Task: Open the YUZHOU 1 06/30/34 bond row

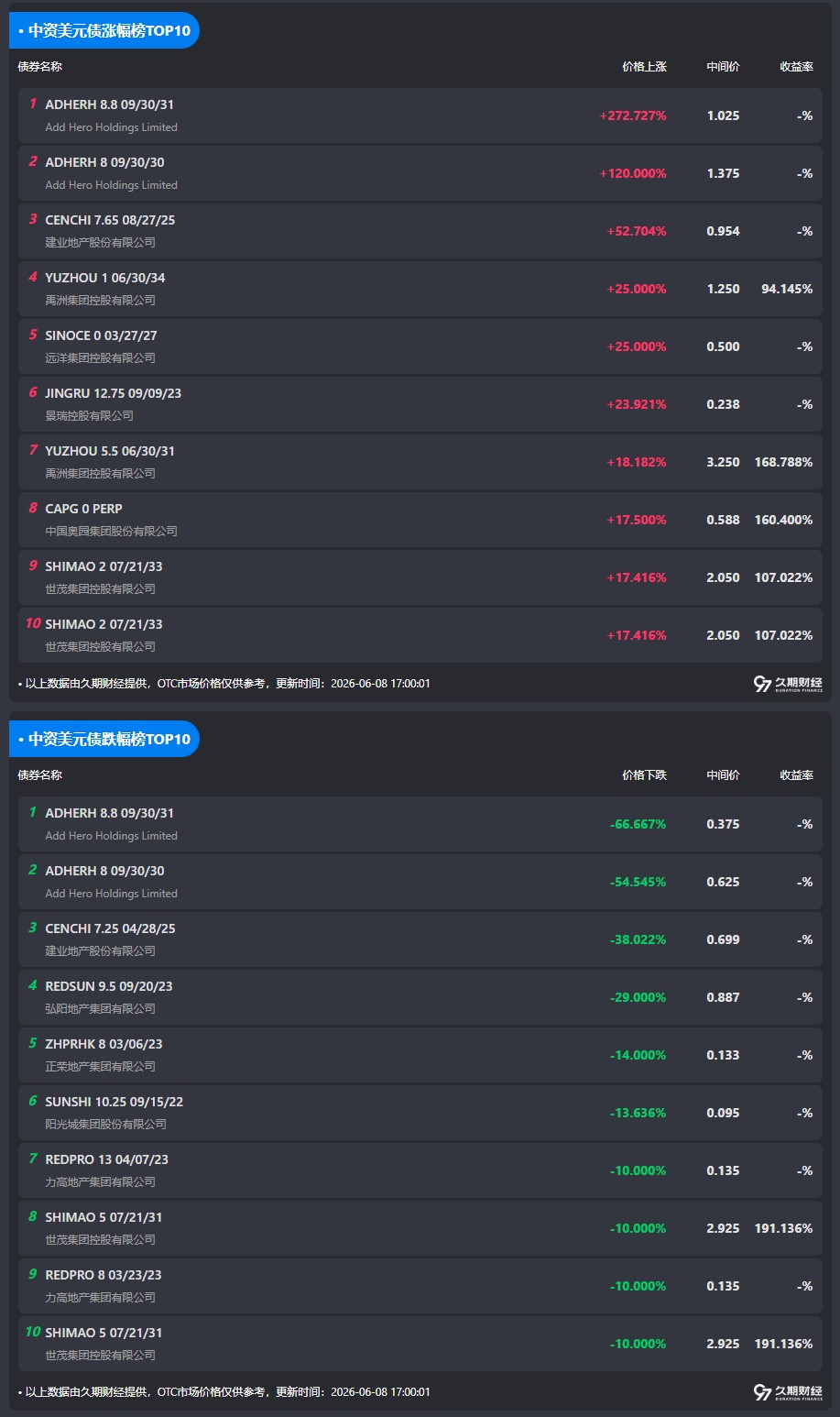Action: click(x=420, y=289)
